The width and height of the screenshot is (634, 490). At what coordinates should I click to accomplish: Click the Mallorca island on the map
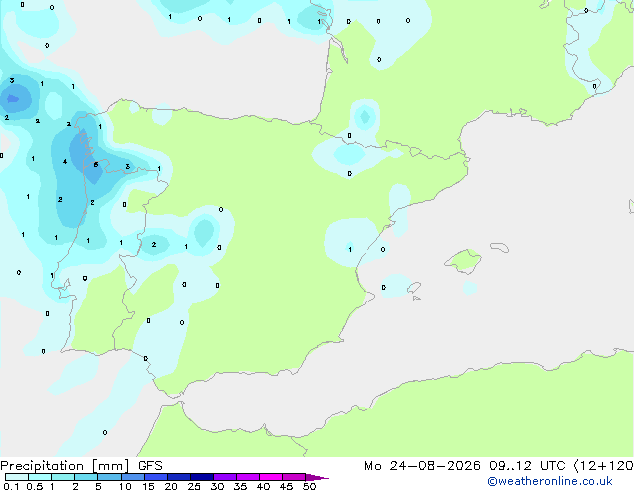coord(463,261)
